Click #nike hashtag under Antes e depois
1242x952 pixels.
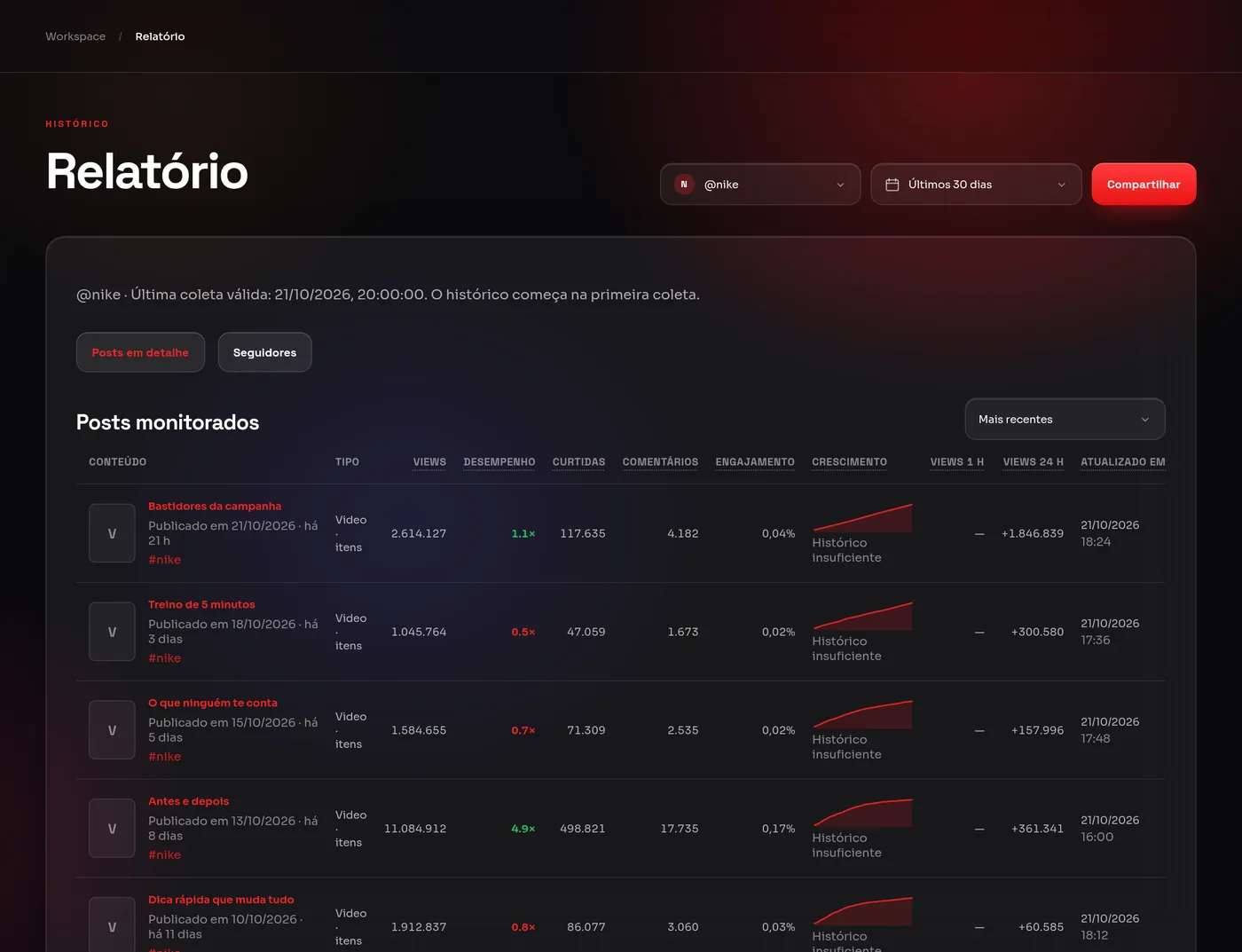[164, 855]
